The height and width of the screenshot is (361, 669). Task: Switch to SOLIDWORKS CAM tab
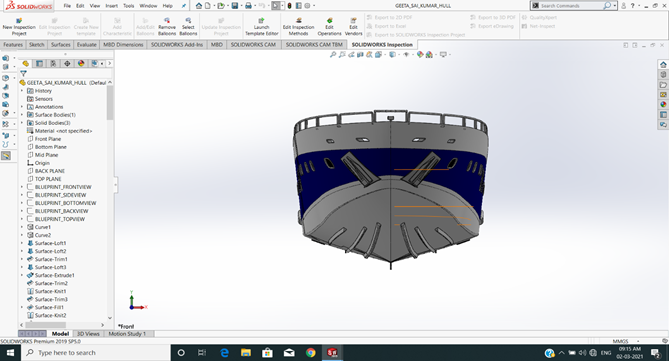(253, 44)
